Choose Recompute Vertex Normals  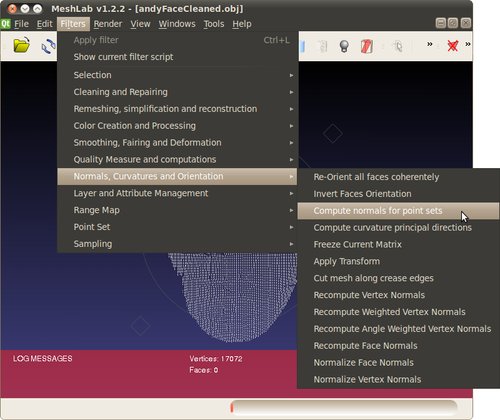pos(398,295)
